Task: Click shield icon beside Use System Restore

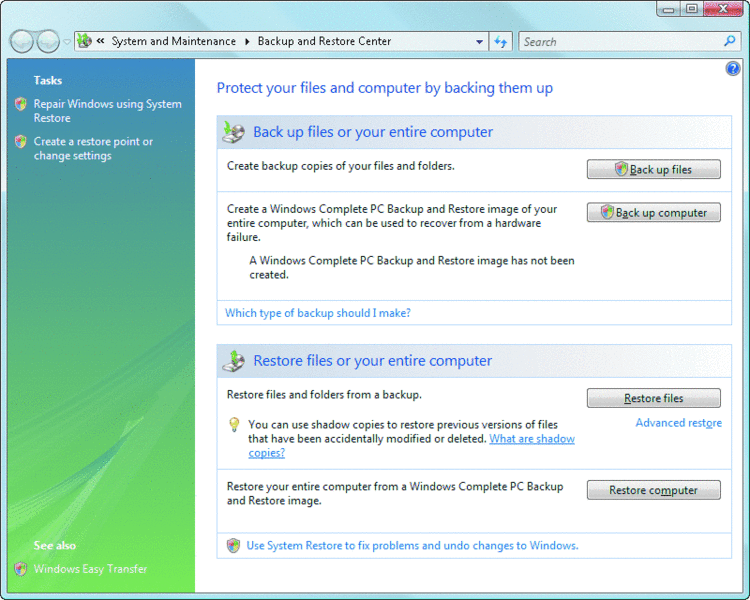Action: pyautogui.click(x=233, y=545)
